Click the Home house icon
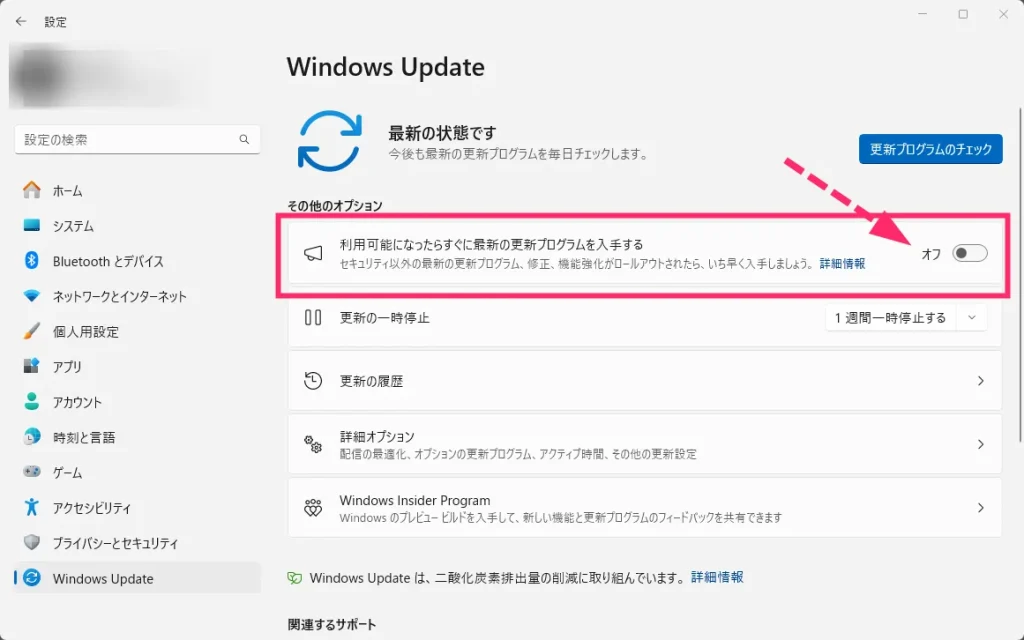 coord(31,190)
